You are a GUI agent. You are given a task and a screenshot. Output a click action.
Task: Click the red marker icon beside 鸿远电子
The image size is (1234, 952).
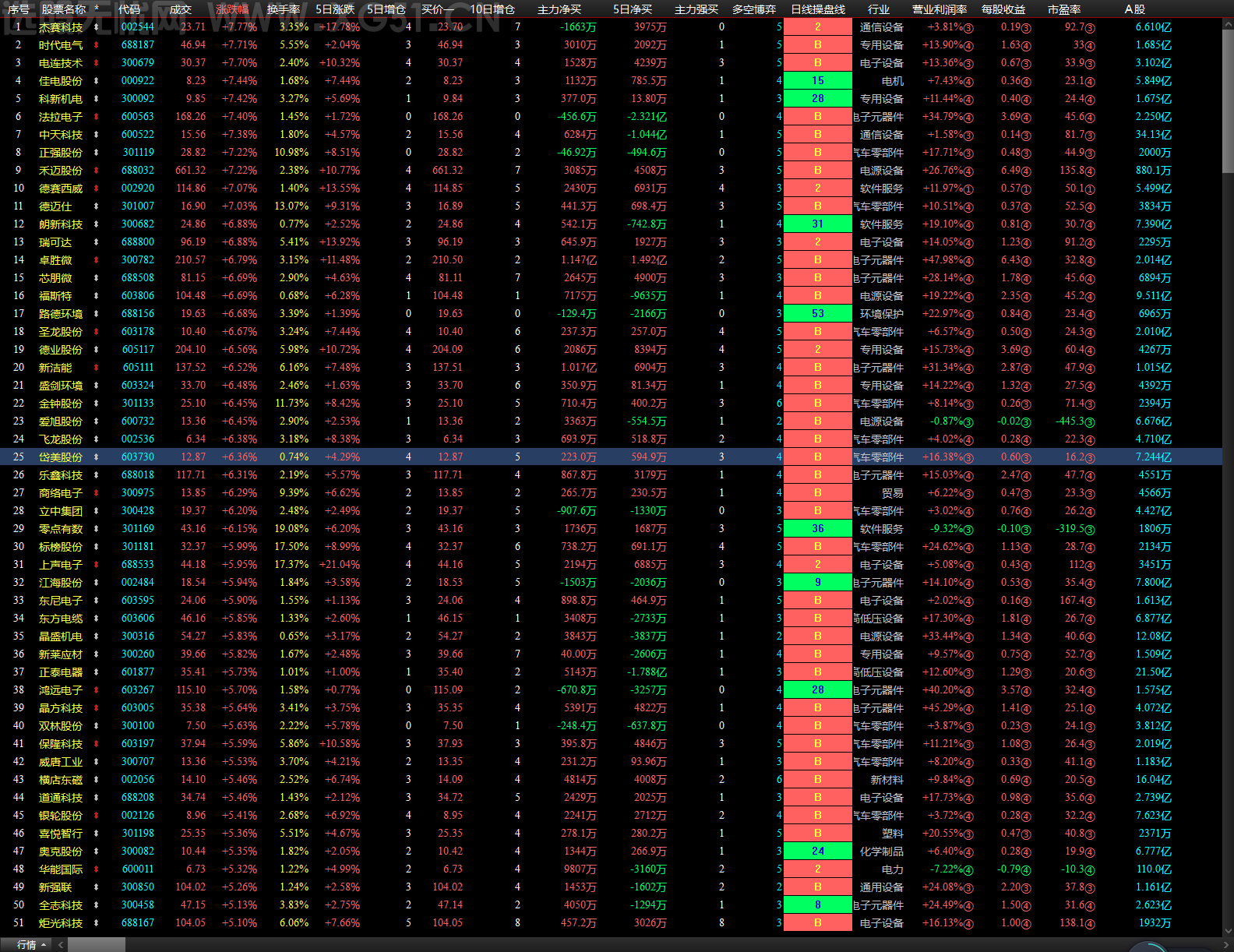[97, 690]
